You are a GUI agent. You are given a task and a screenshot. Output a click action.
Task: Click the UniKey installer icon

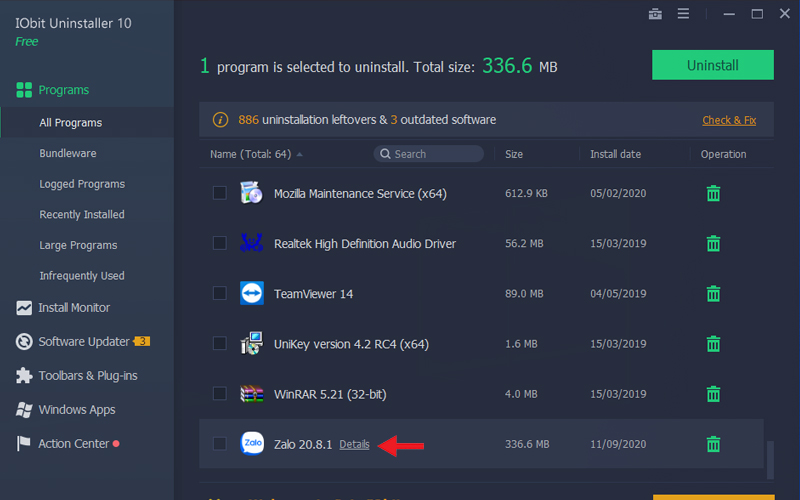[252, 343]
